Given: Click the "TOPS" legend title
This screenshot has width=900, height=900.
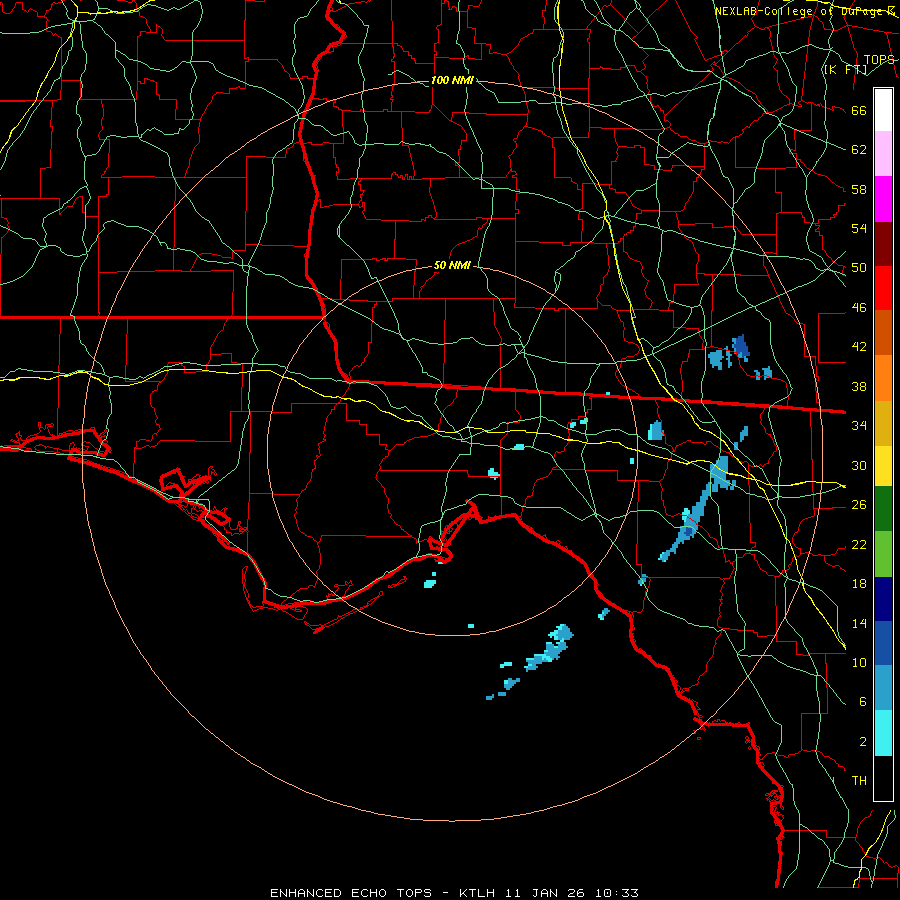Looking at the screenshot, I should tap(879, 60).
